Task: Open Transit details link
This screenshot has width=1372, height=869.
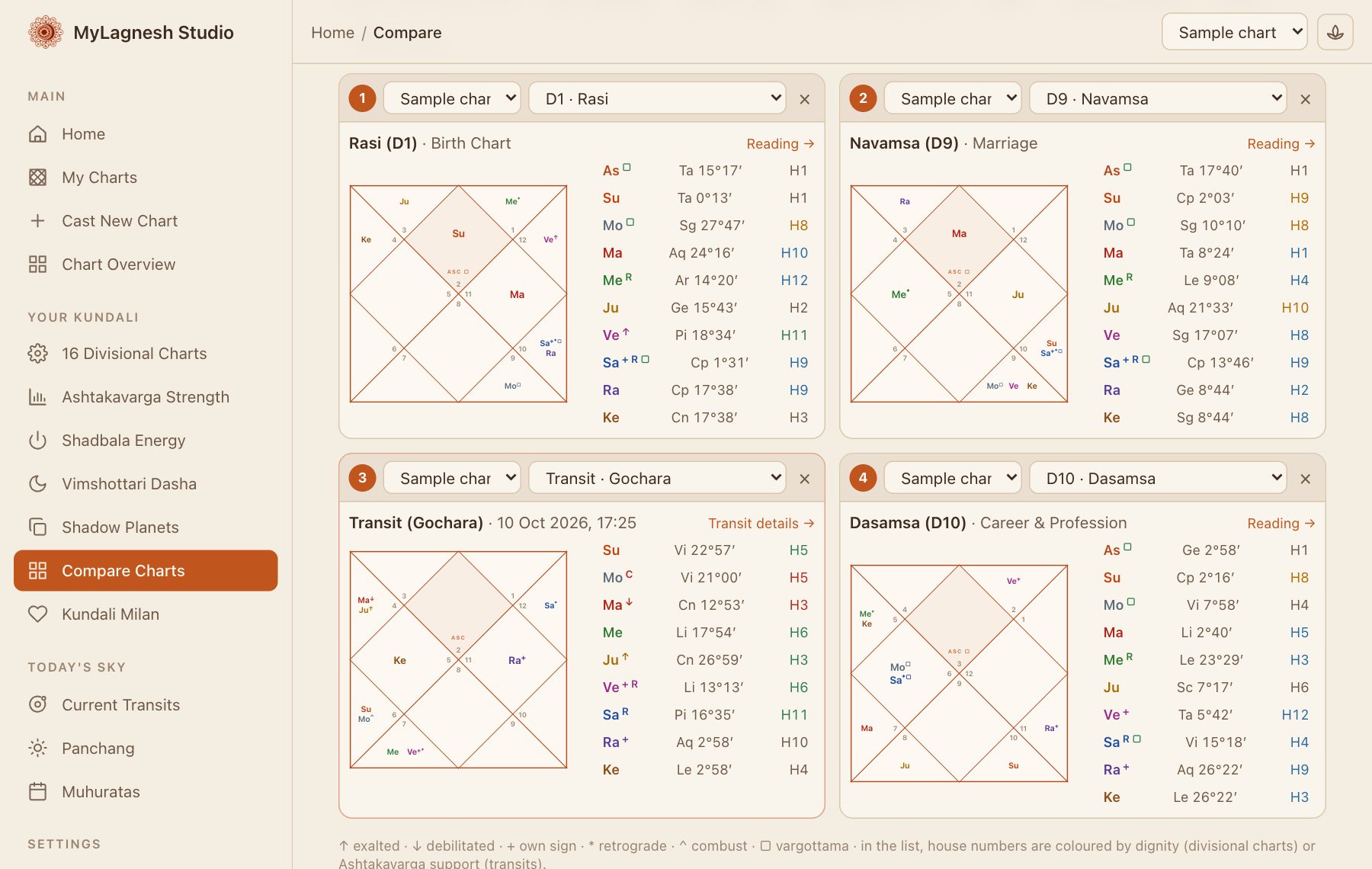Action: (761, 523)
